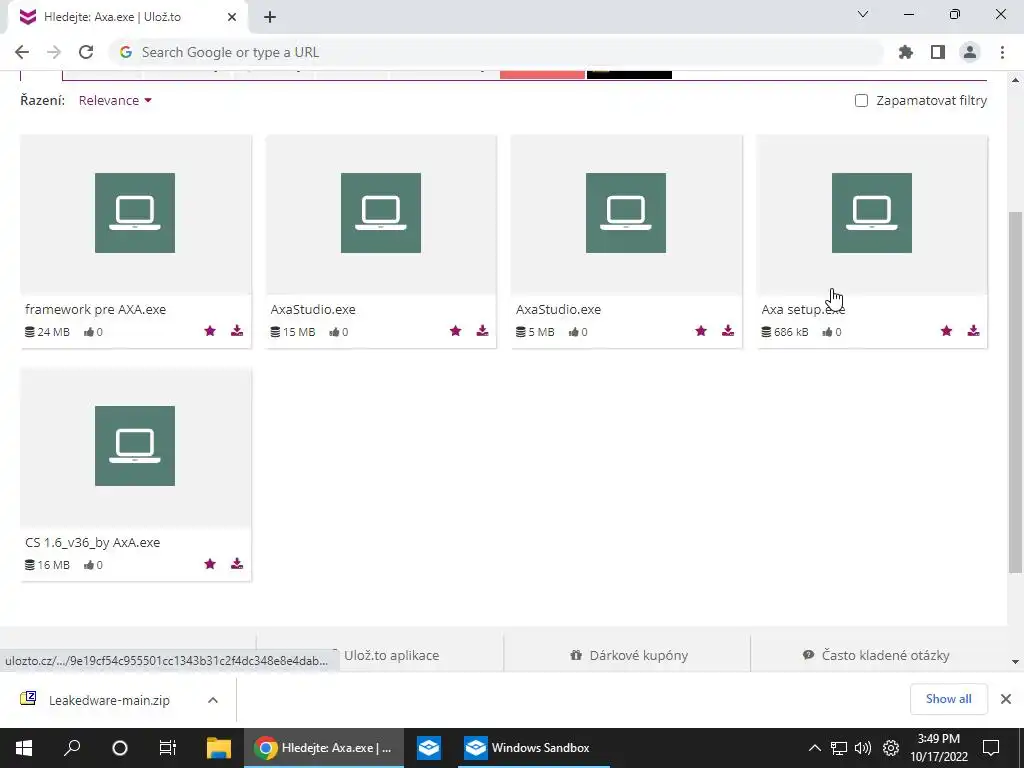Screen dimensions: 1024x768
Task: Open the Relevance sorting dropdown
Action: (115, 101)
